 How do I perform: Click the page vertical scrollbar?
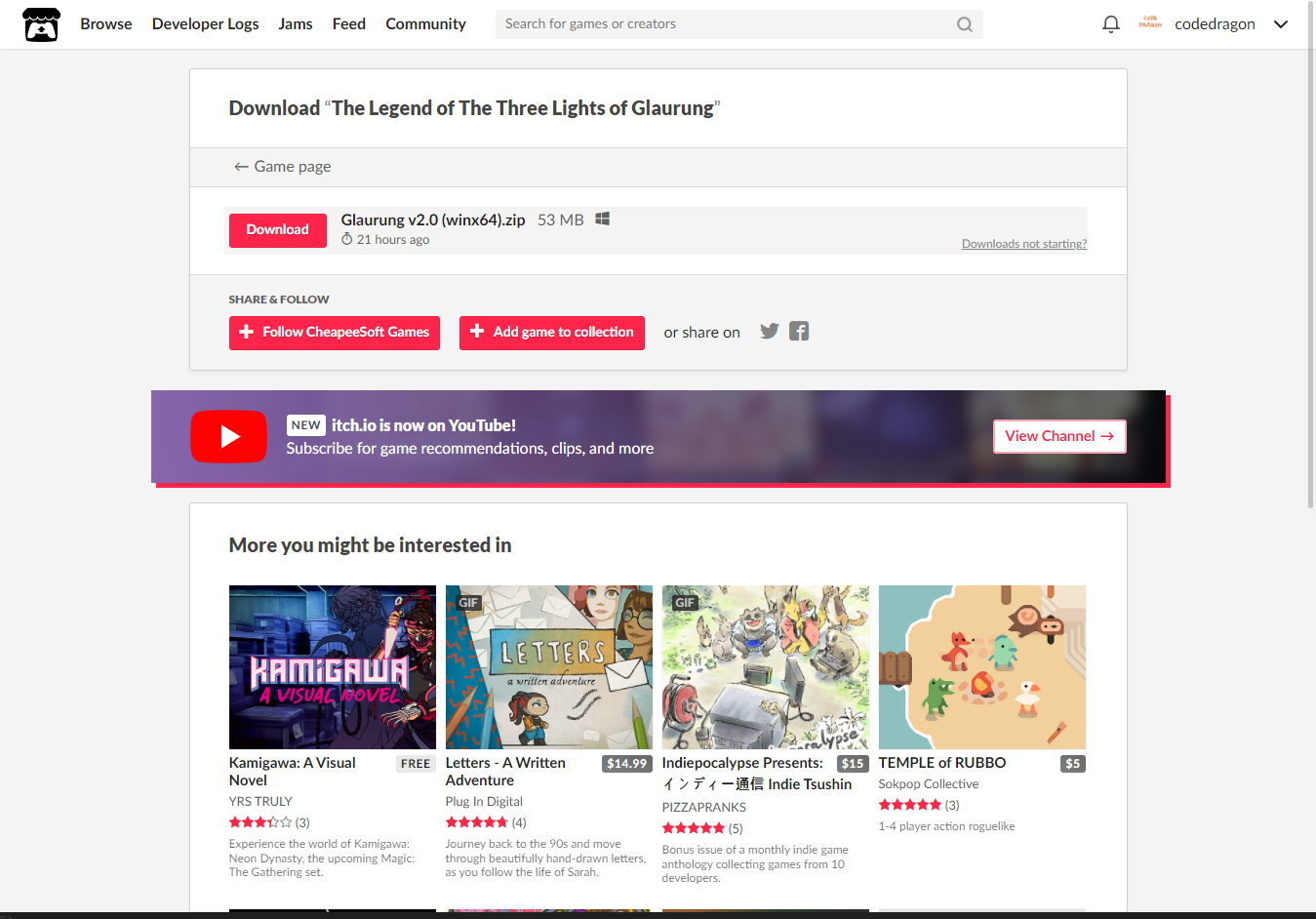click(1310, 256)
